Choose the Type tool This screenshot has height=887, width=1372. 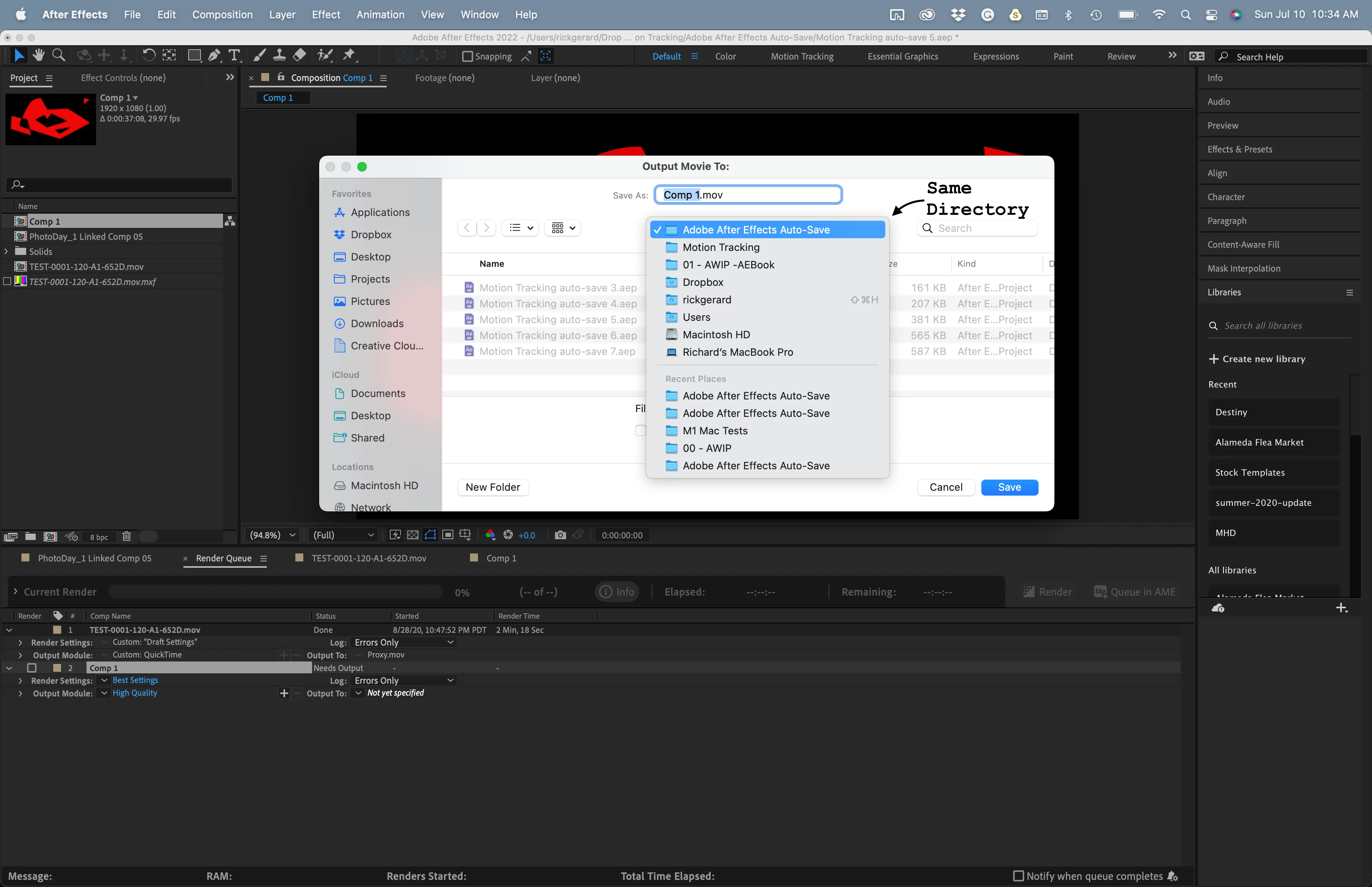coord(234,56)
